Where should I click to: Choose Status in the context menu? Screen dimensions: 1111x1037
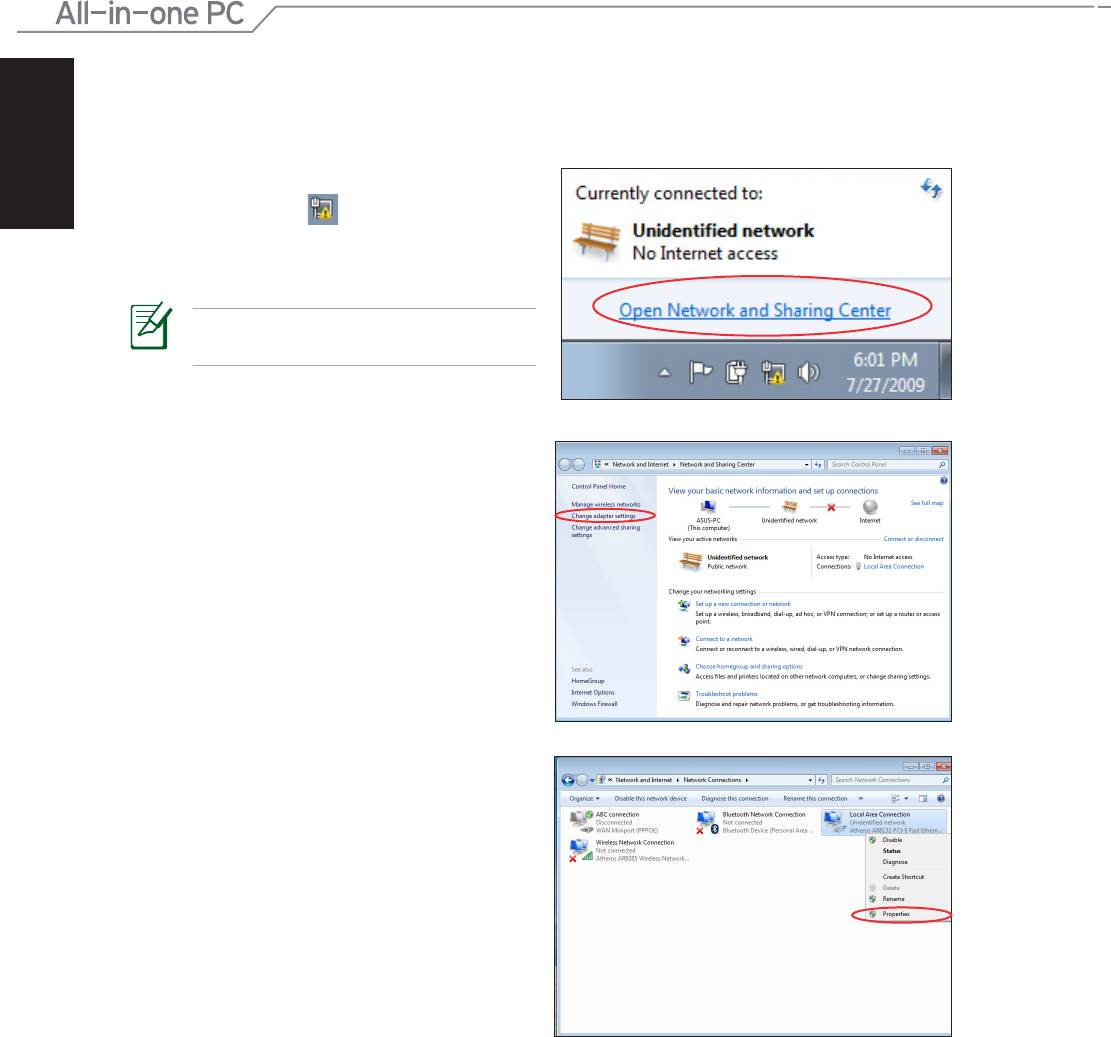pos(891,851)
